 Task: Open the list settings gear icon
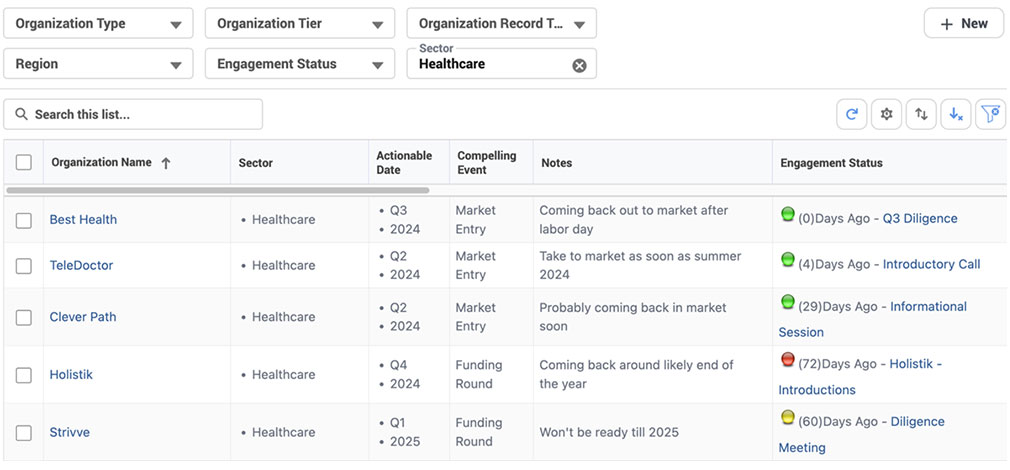coord(886,115)
